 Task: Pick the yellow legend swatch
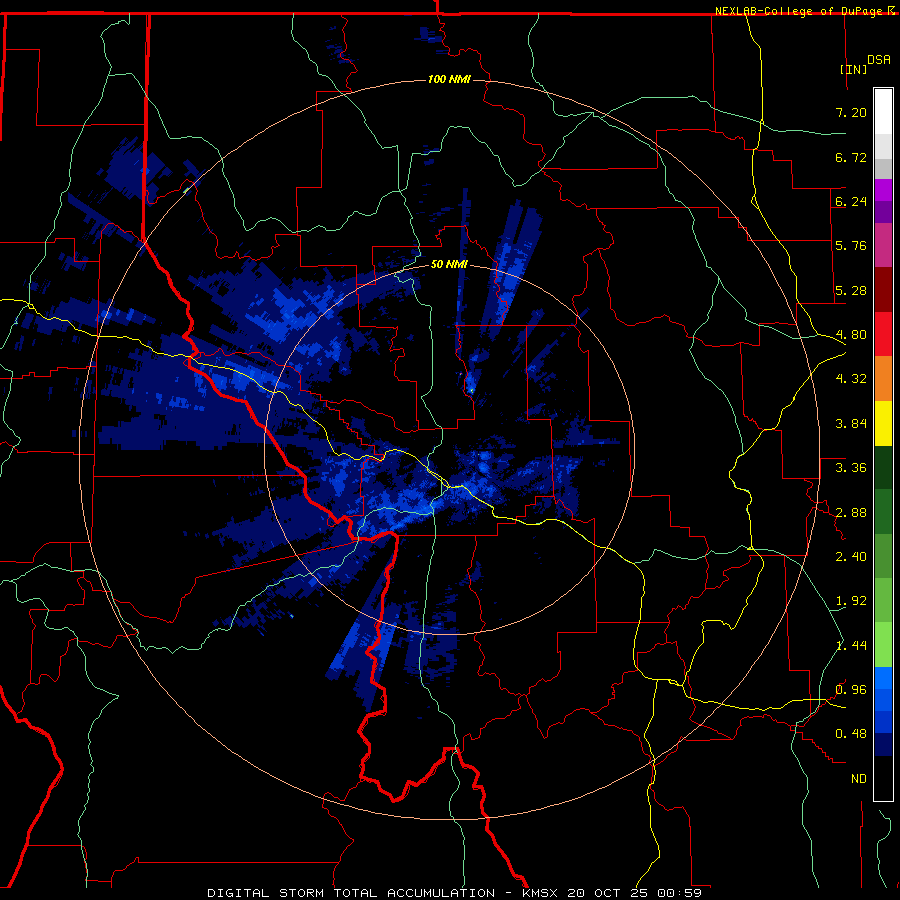pyautogui.click(x=883, y=423)
